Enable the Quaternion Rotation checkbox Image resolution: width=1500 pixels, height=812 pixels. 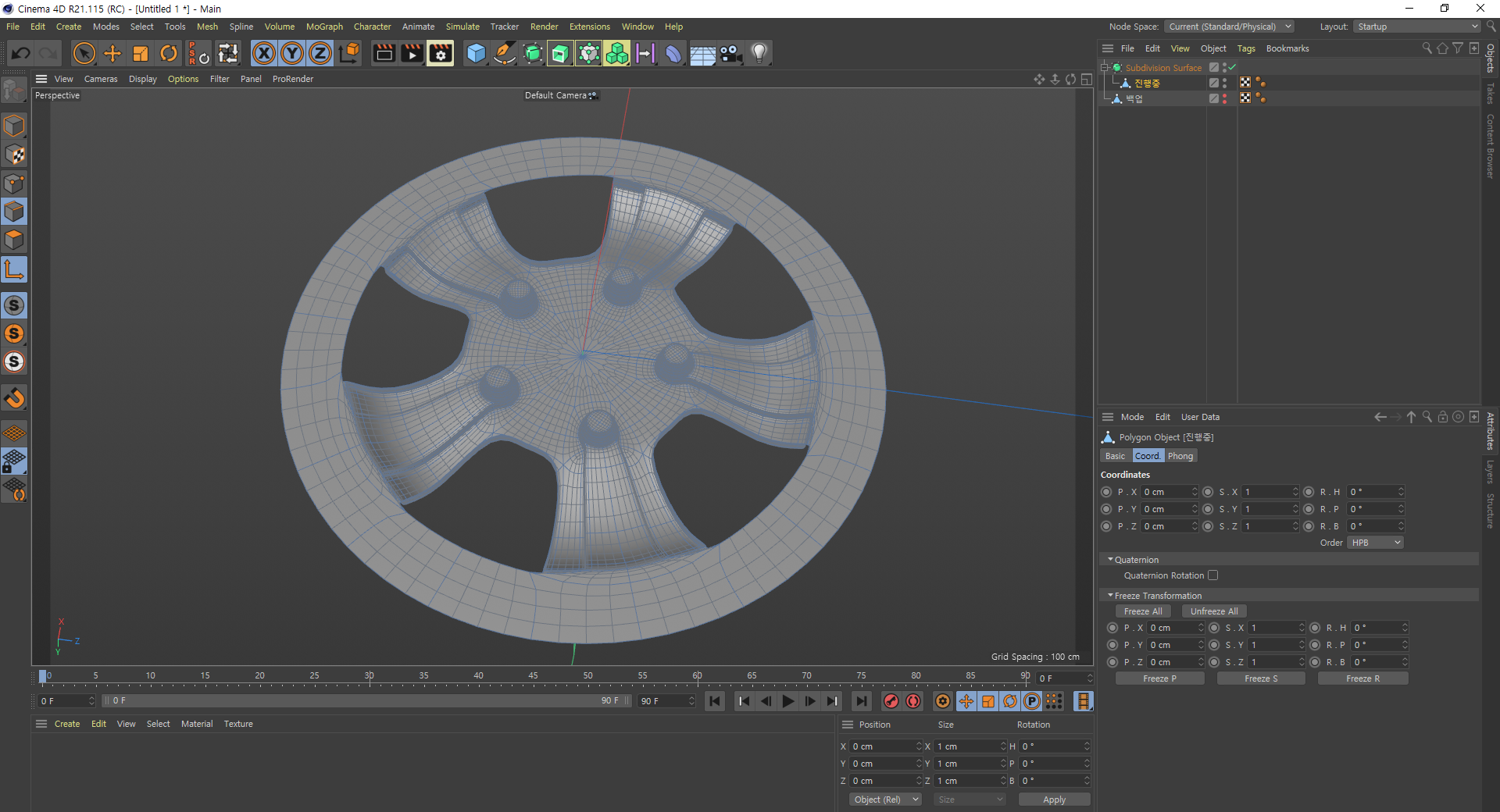[1213, 575]
